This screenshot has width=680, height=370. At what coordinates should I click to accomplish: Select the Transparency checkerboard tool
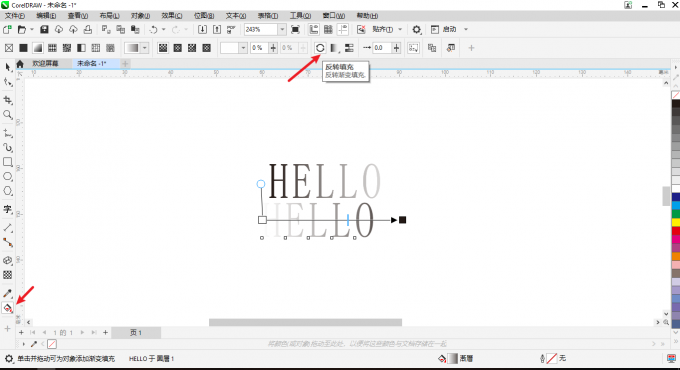8,275
